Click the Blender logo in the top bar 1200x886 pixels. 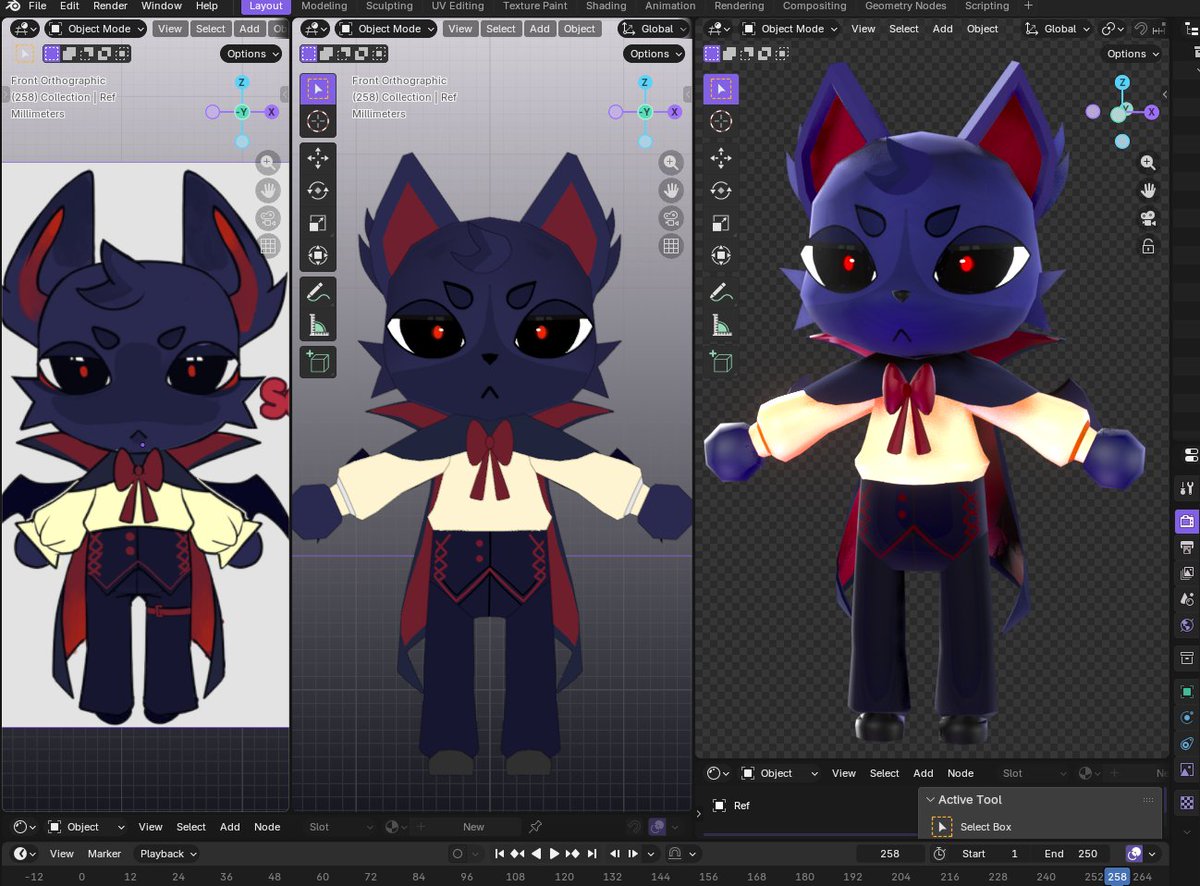click(11, 6)
